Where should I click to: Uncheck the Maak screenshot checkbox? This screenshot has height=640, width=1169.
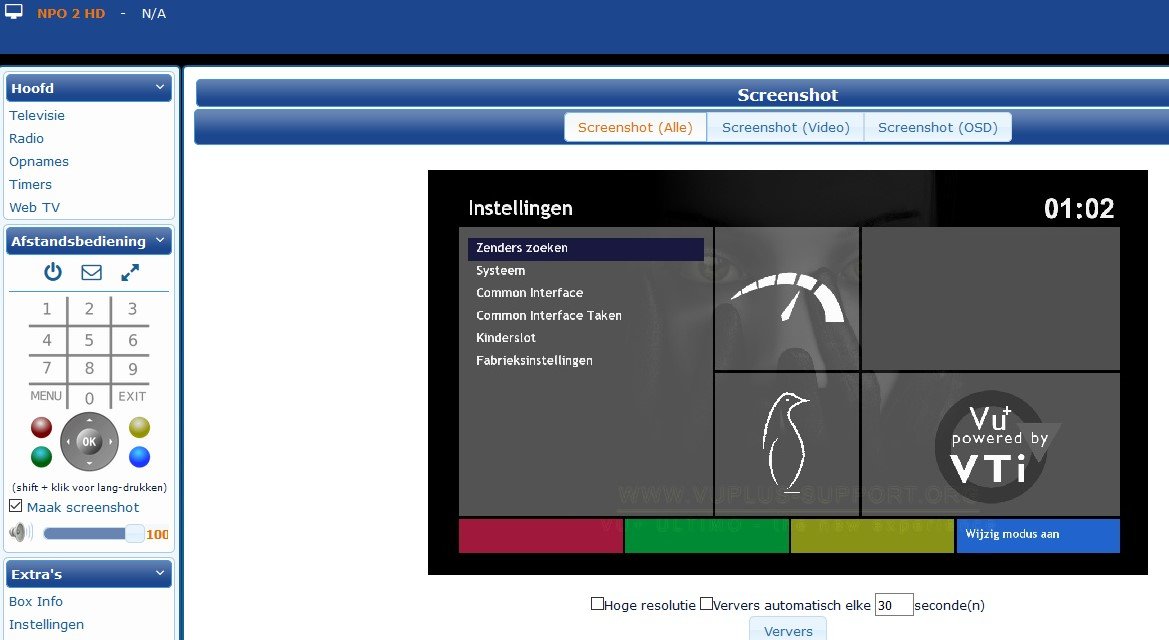point(16,506)
